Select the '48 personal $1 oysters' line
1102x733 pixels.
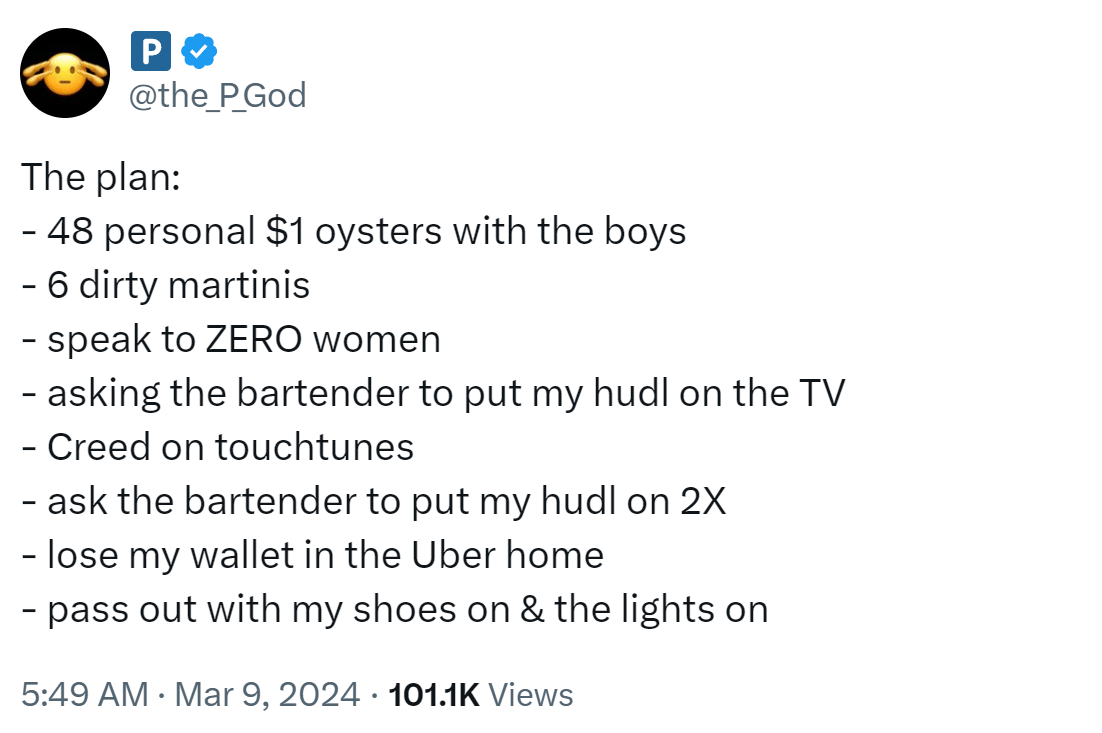click(354, 231)
